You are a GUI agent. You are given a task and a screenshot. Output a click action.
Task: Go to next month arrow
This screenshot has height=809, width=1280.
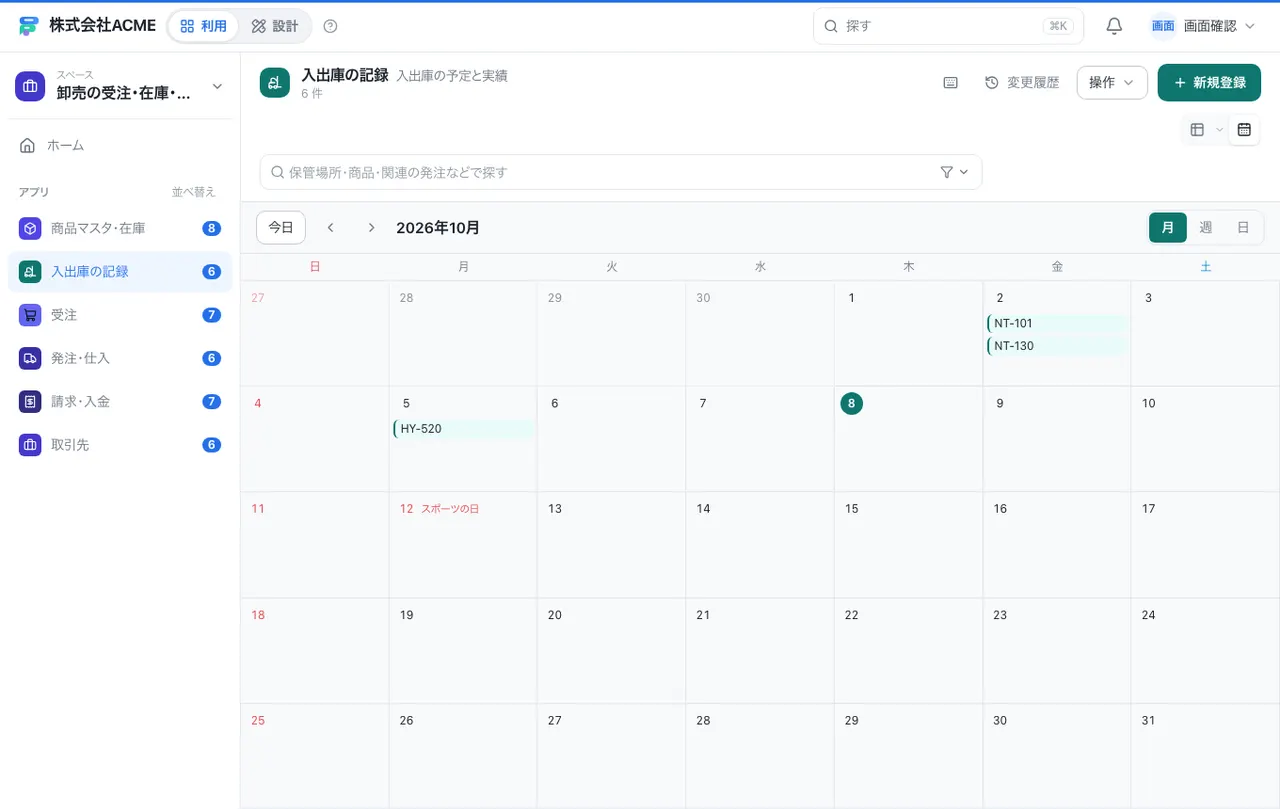point(371,228)
